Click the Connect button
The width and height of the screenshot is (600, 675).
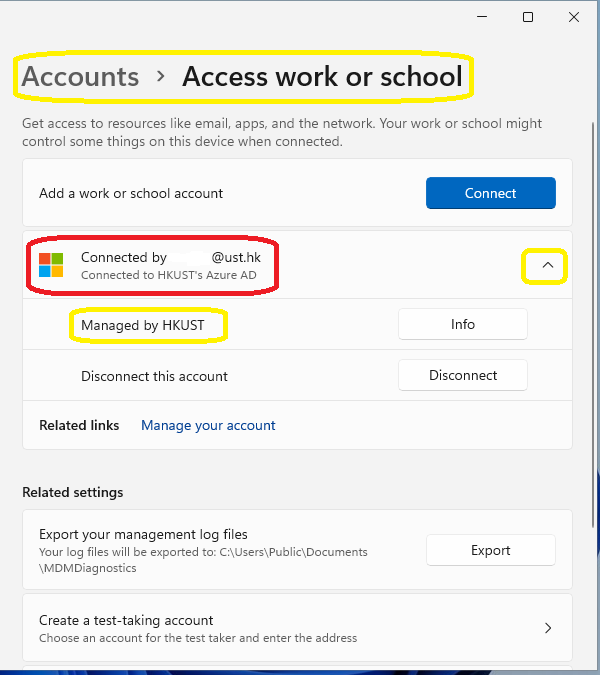tap(491, 193)
